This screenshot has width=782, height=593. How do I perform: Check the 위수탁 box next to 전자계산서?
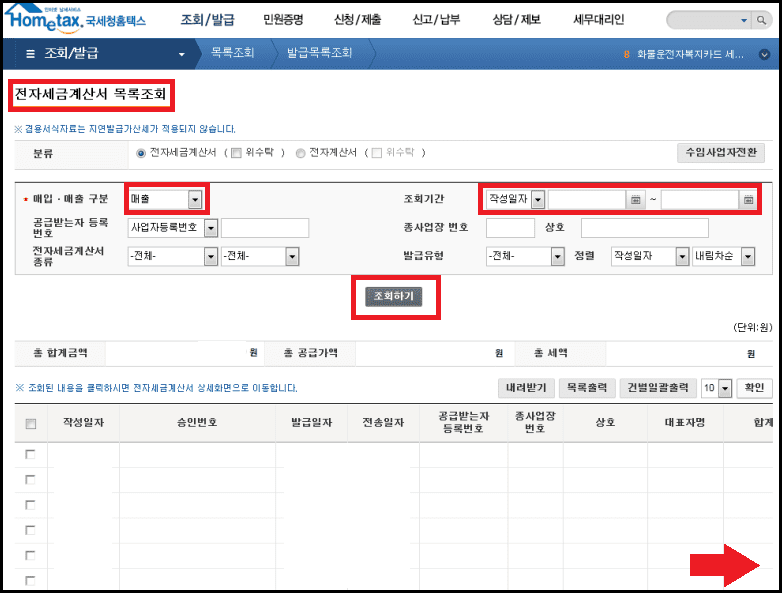pyautogui.click(x=377, y=153)
